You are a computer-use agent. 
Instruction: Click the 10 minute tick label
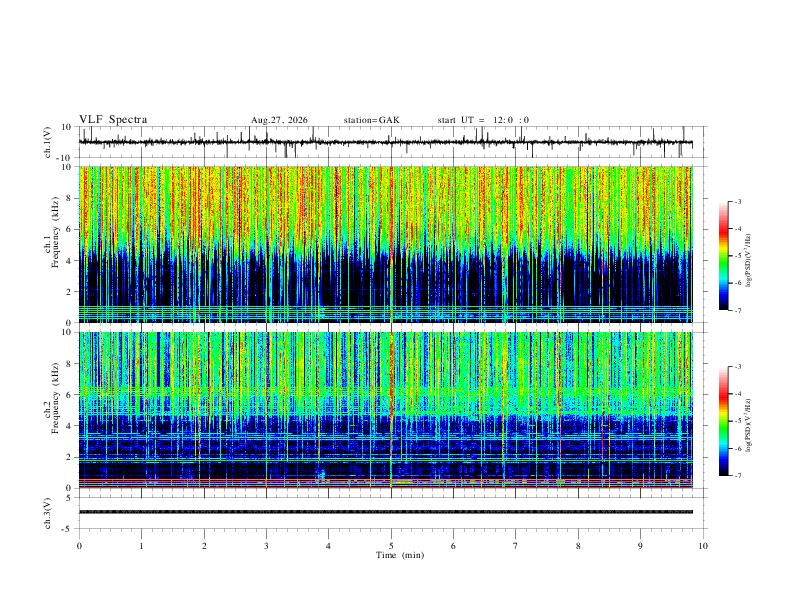(x=703, y=546)
